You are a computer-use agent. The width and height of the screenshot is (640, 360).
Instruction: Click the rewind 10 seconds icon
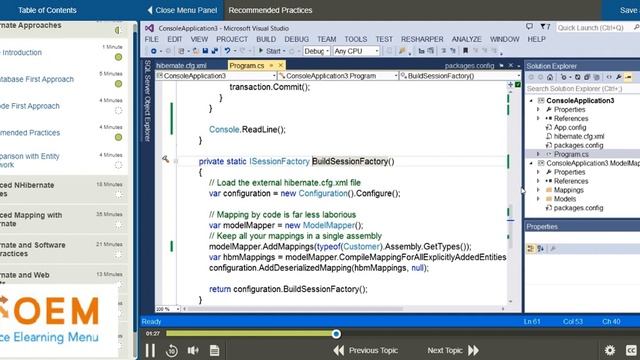pos(172,350)
